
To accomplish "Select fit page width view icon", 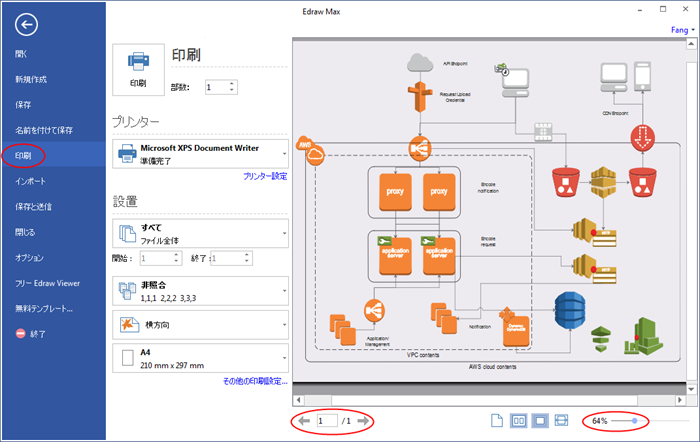I will pos(561,421).
